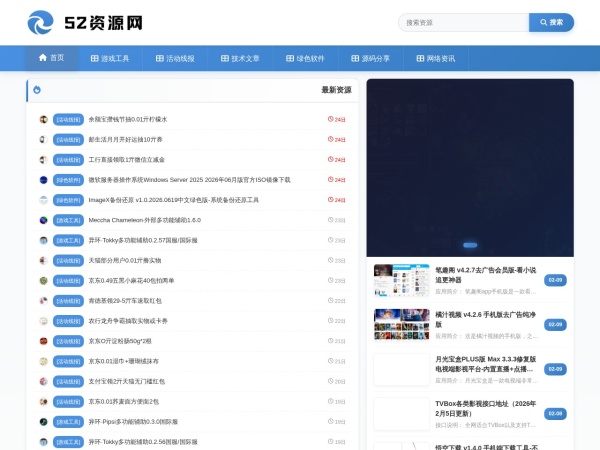Open post 天猫部分用户0.01元撸实物
The image size is (600, 450).
click(125, 261)
